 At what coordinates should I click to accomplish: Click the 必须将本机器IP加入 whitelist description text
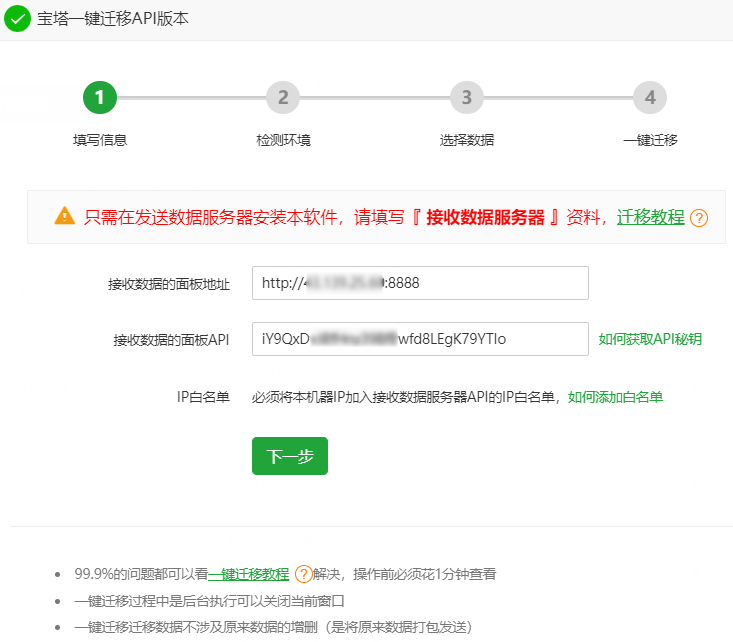(406, 397)
